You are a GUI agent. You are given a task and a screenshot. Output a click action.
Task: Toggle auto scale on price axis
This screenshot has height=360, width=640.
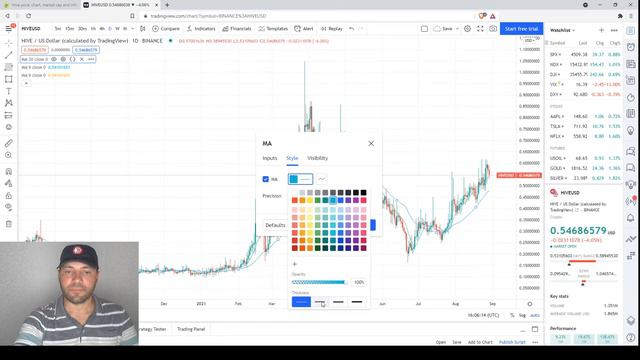(x=535, y=315)
